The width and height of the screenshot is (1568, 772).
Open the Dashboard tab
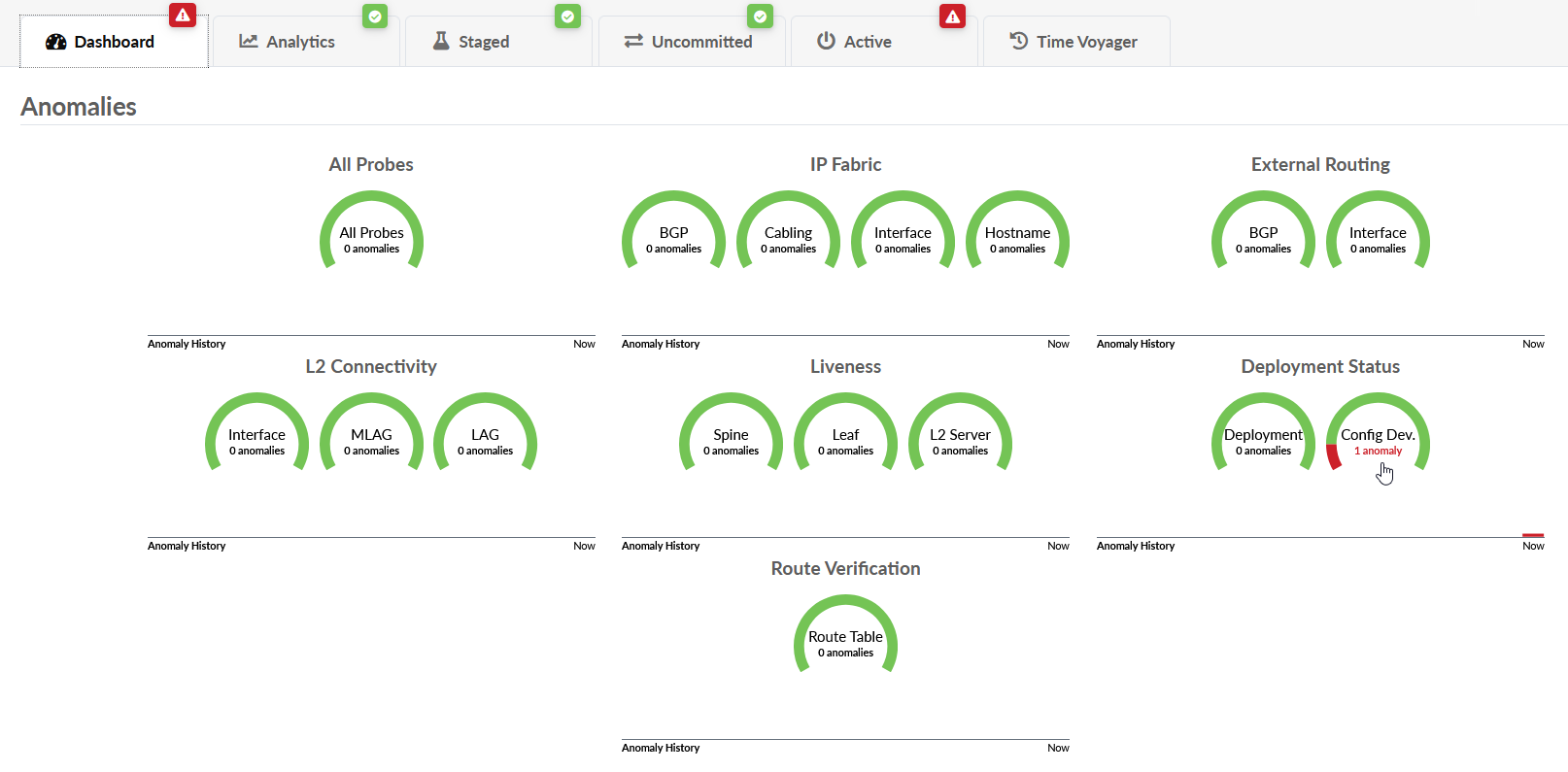point(114,42)
